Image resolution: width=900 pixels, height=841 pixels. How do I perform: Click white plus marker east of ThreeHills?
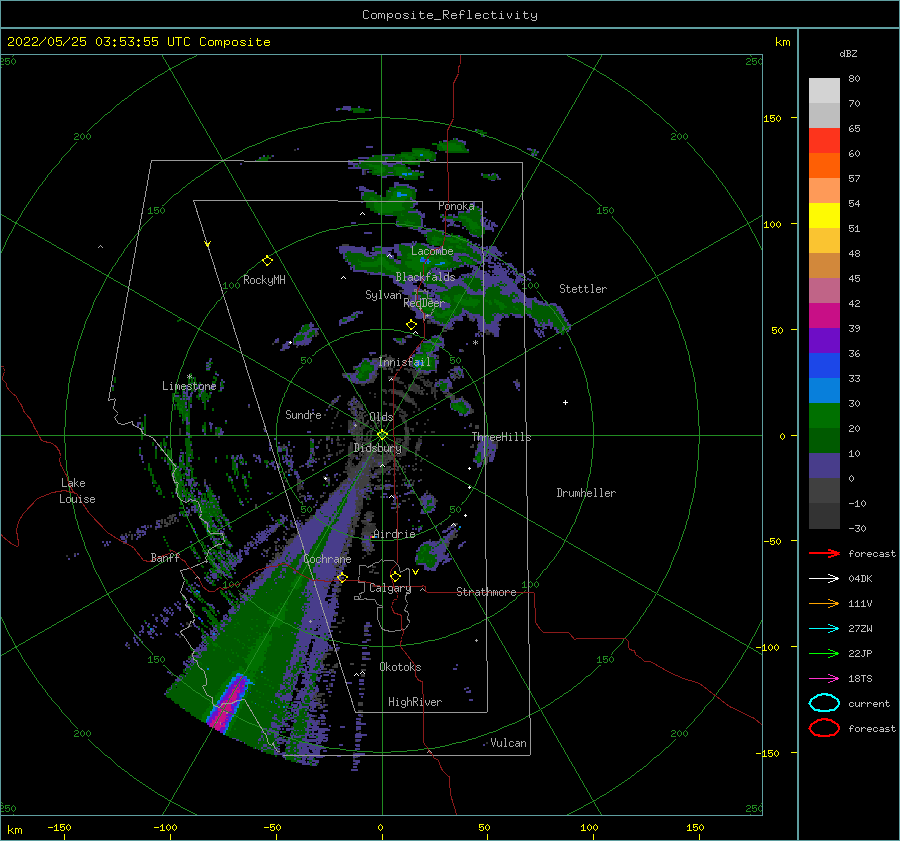coord(565,402)
